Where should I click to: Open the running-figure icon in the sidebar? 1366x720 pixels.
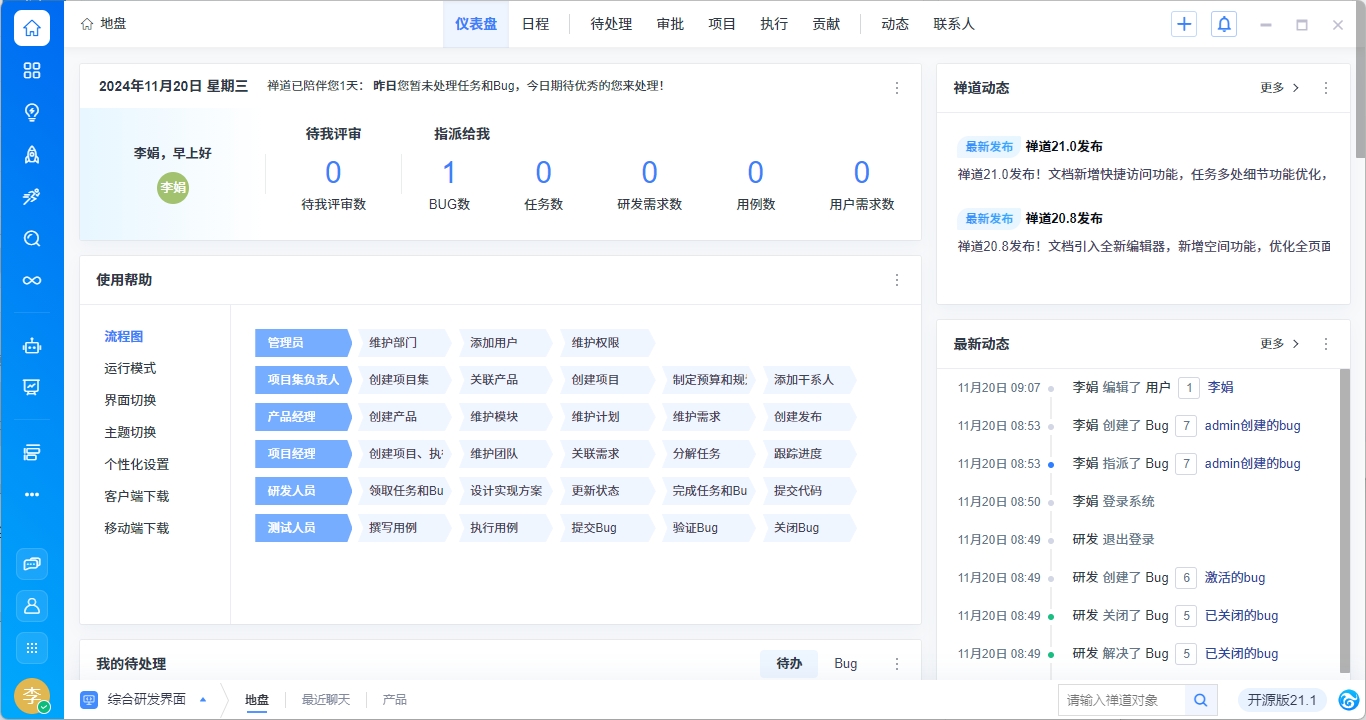32,197
